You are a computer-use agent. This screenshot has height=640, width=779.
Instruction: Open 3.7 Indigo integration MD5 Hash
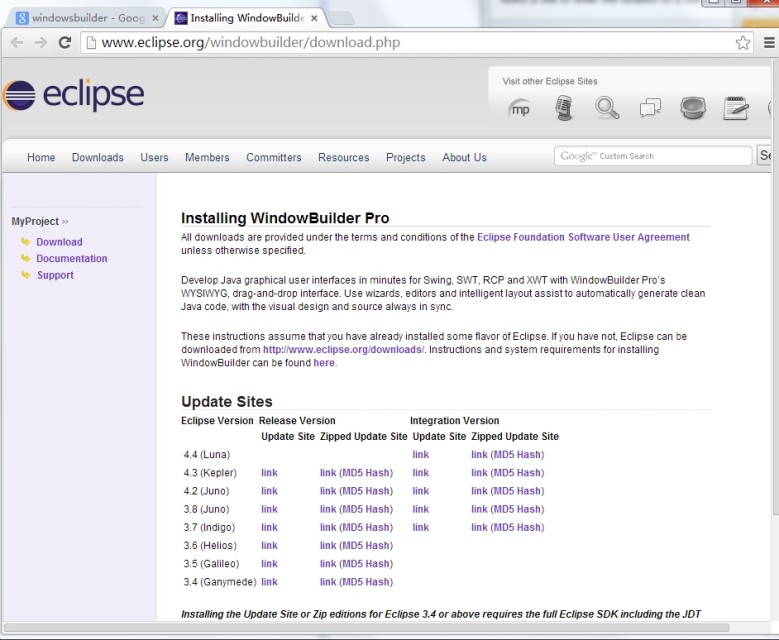517,527
